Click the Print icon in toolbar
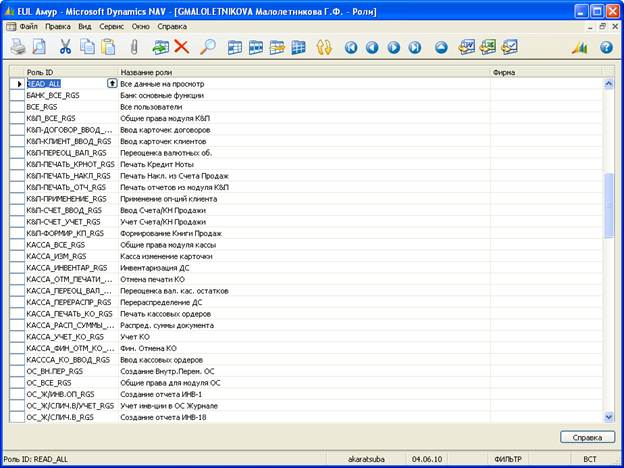The height and width of the screenshot is (468, 624). coord(19,47)
